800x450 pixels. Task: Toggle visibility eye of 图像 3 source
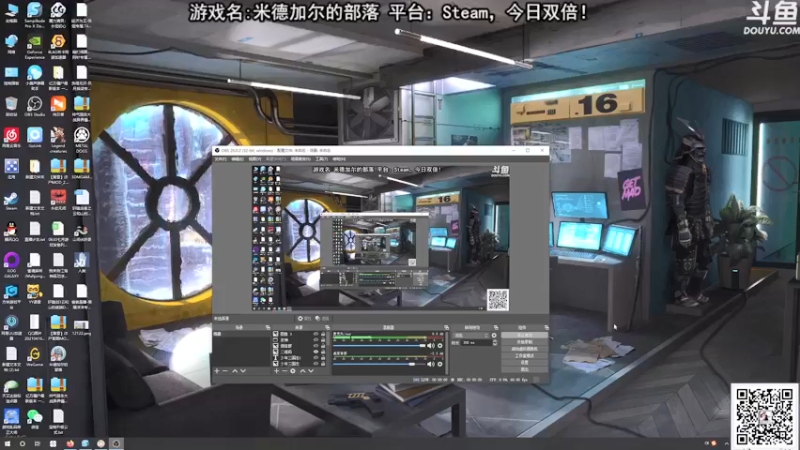click(x=316, y=334)
